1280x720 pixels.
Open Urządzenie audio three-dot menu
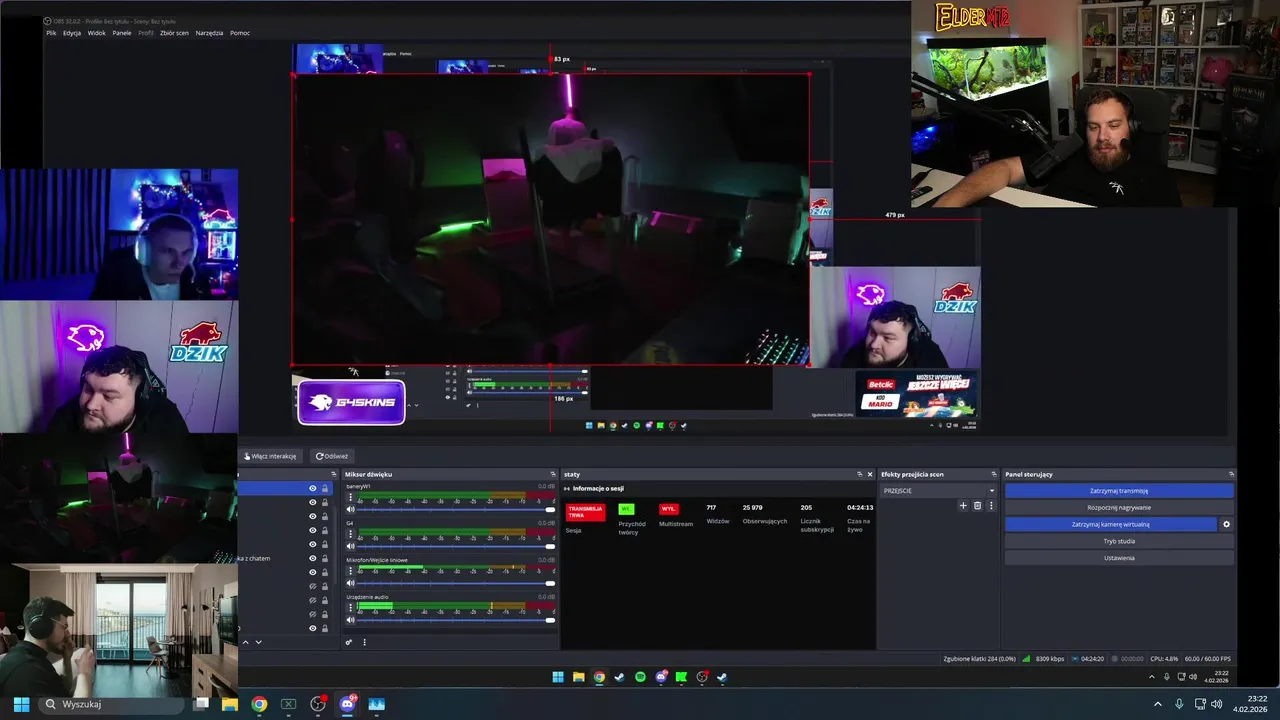tap(350, 607)
